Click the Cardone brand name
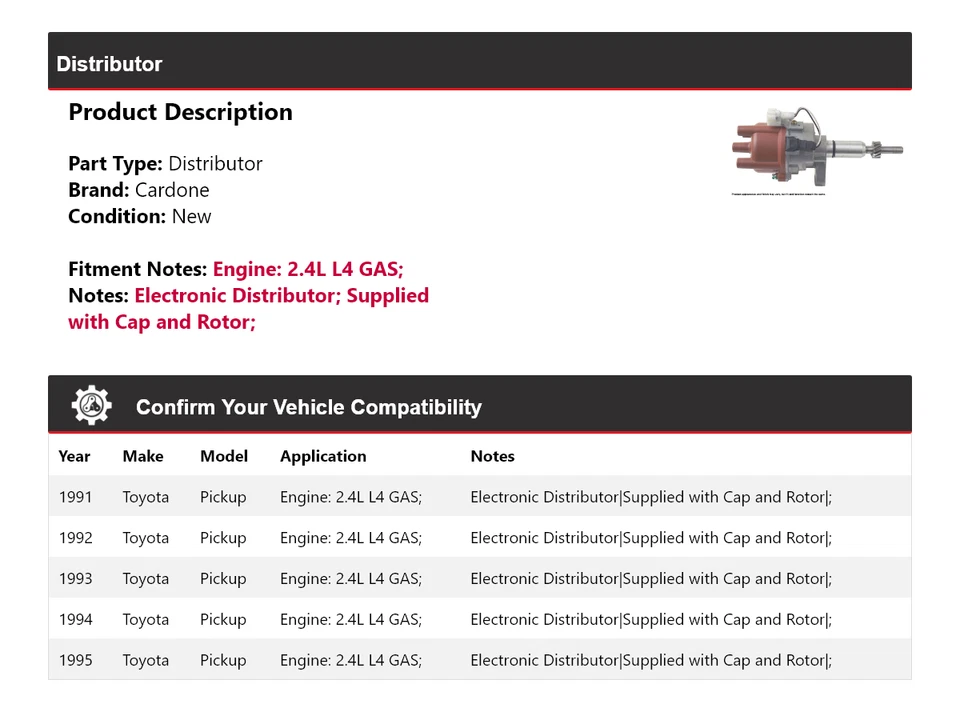Viewport: 960px width, 712px height. (x=172, y=190)
